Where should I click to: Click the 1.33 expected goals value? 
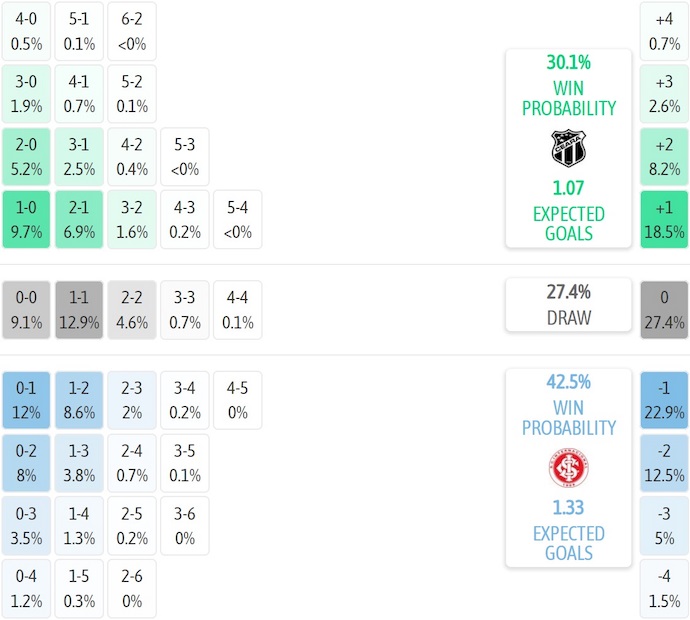click(568, 508)
